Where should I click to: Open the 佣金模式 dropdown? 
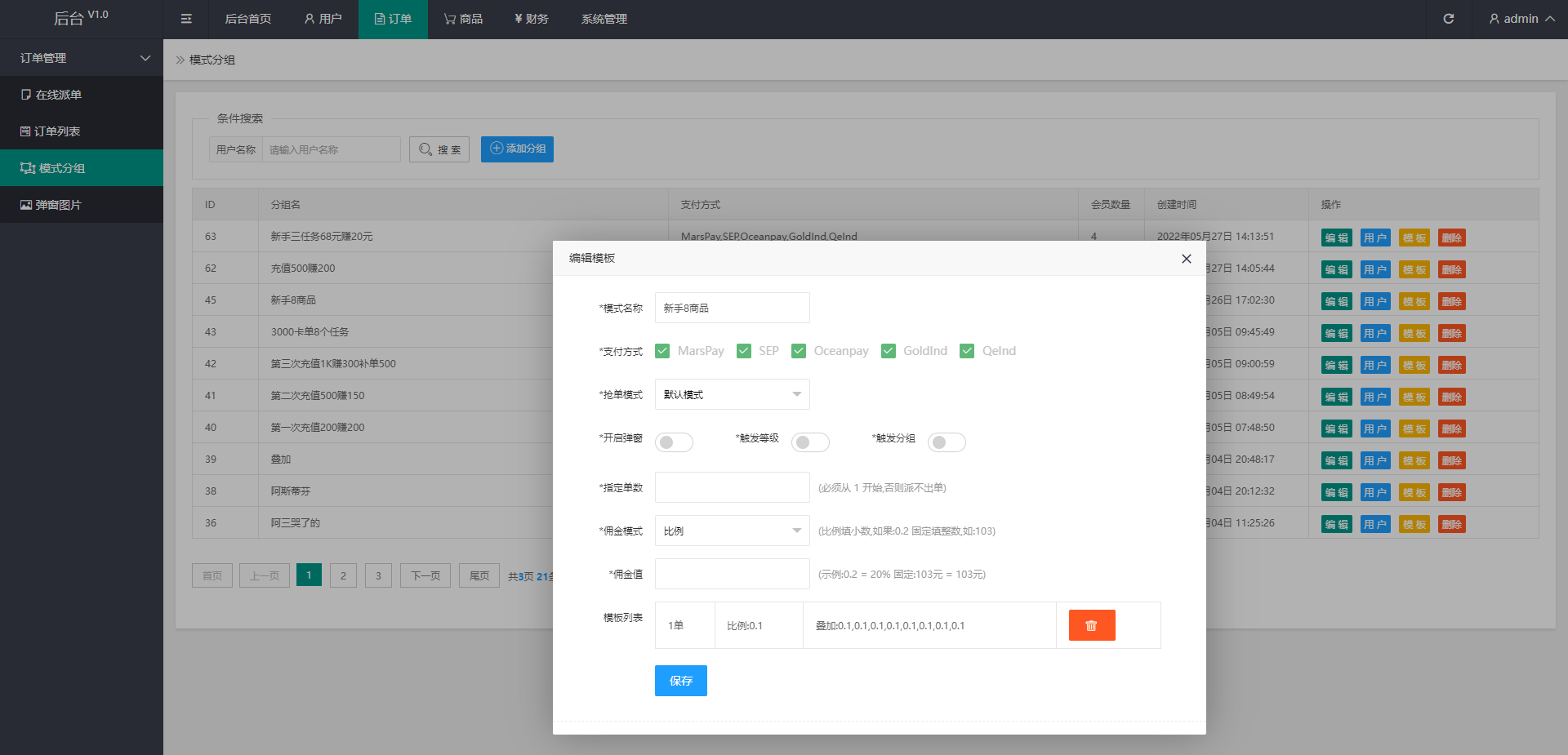click(732, 531)
